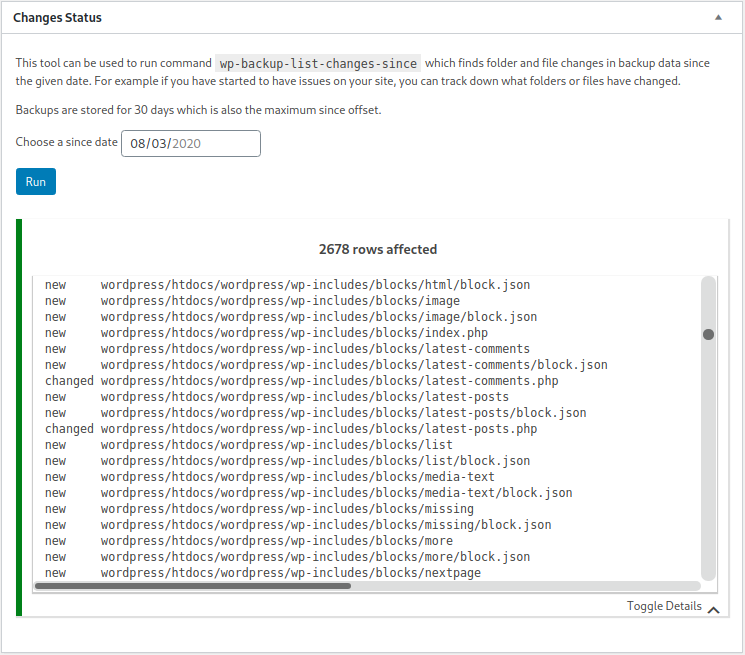This screenshot has width=745, height=655.
Task: Select the latest-posts/block.json row
Action: [315, 413]
